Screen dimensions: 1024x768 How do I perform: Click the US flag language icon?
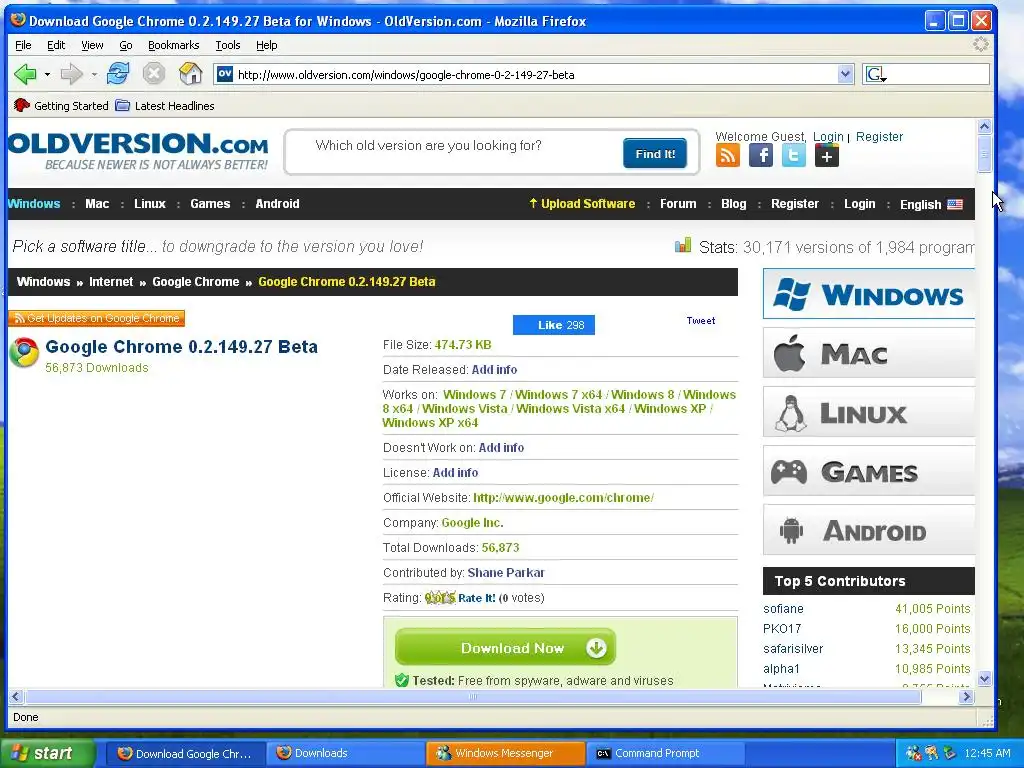click(x=955, y=204)
